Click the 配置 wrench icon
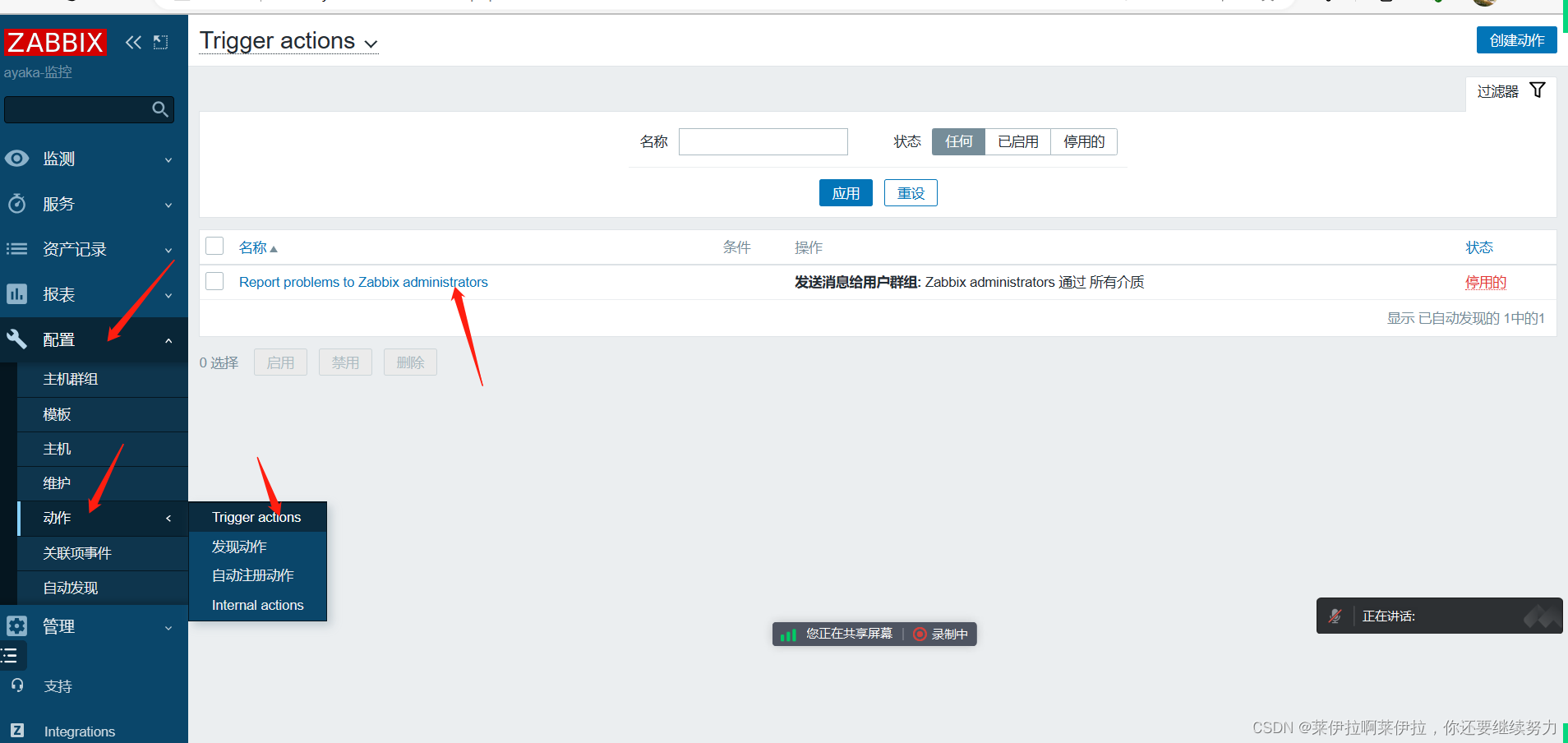This screenshot has width=1568, height=743. point(17,339)
